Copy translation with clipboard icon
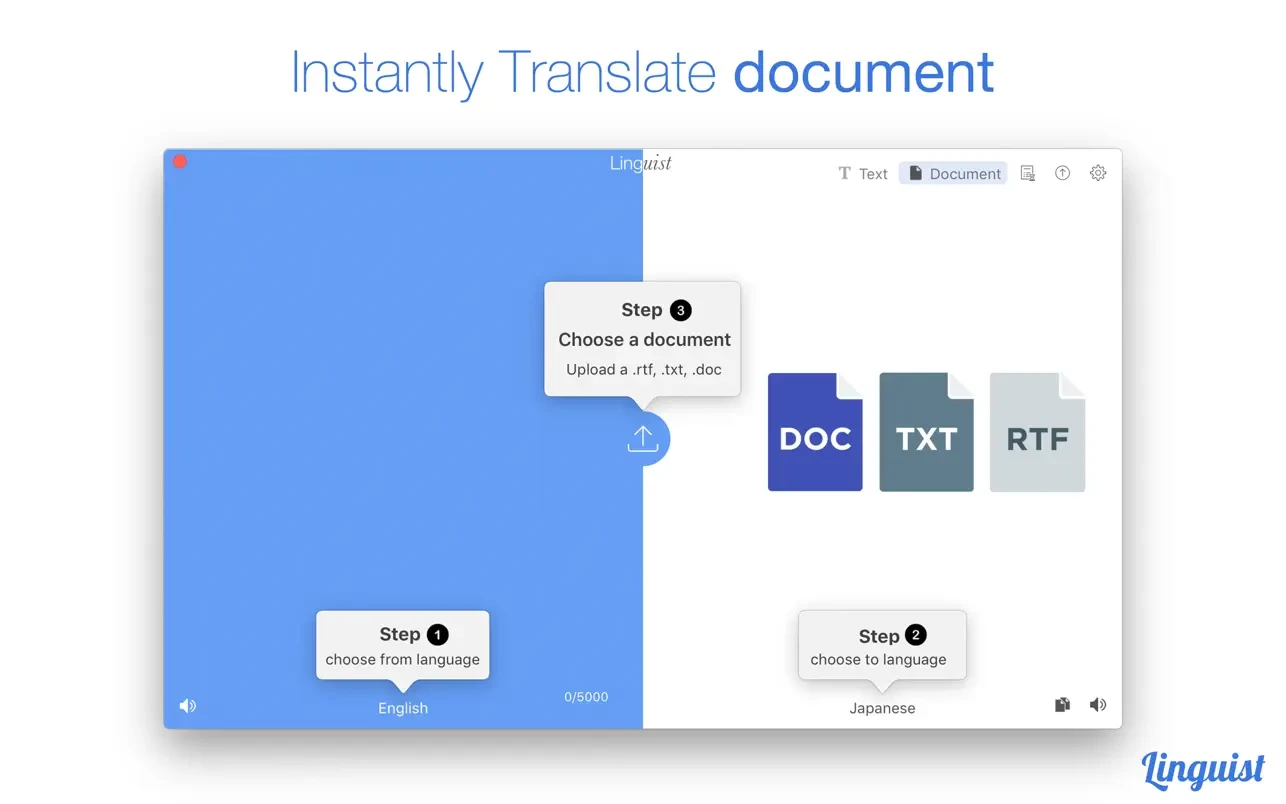 1062,705
